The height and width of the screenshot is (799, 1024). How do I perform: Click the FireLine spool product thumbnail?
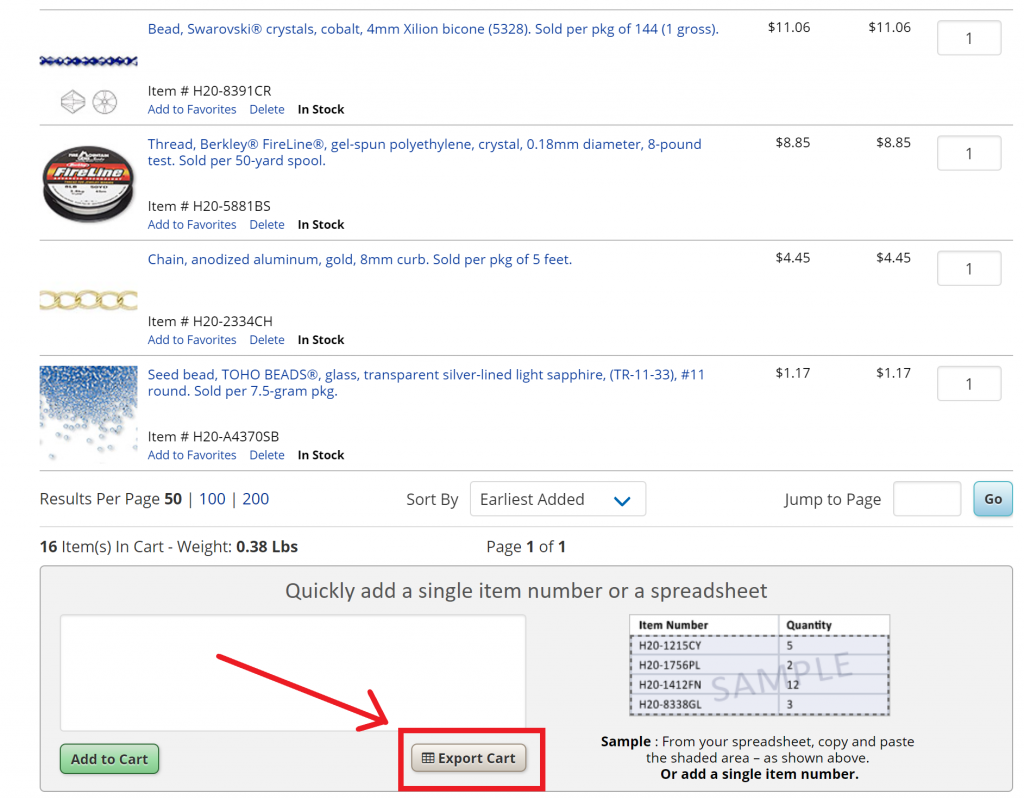tap(88, 184)
